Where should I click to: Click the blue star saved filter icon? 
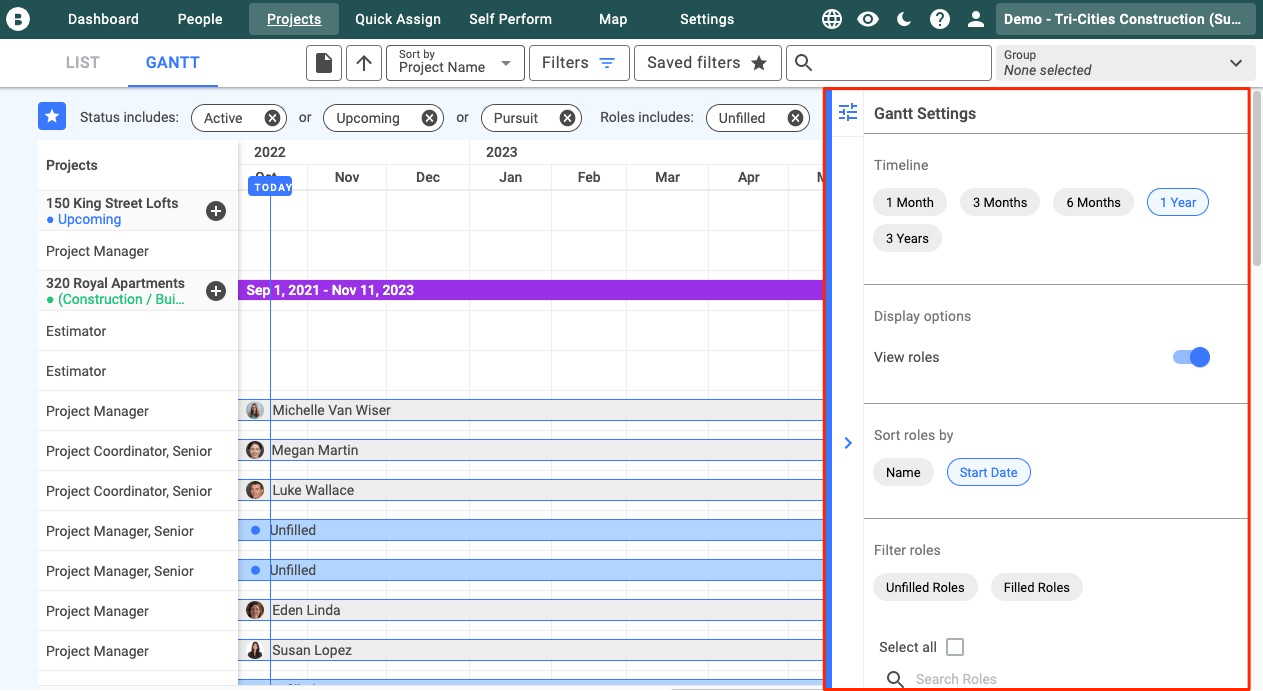pyautogui.click(x=52, y=117)
